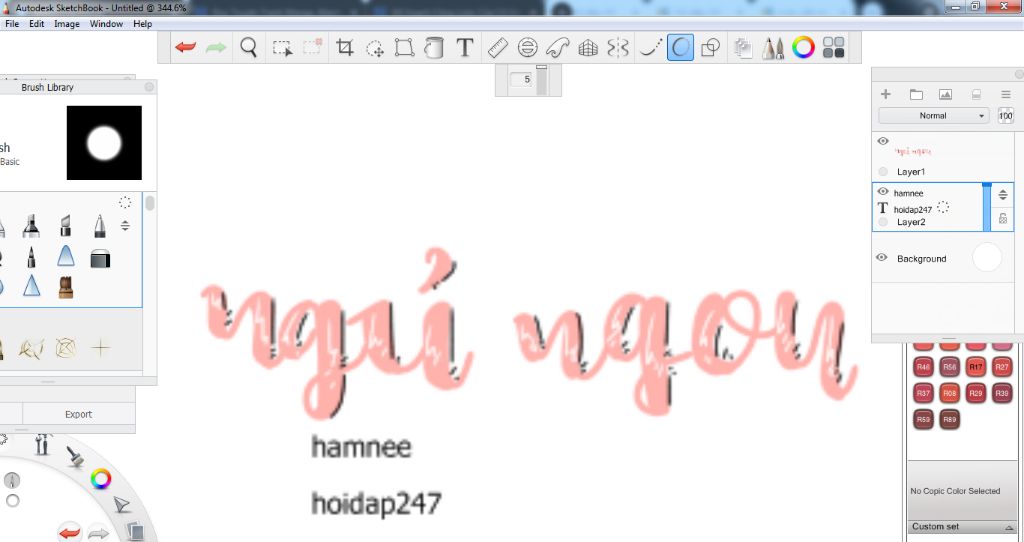1024x542 pixels.
Task: Select the brown paintbrush in Brush Library
Action: [65, 287]
